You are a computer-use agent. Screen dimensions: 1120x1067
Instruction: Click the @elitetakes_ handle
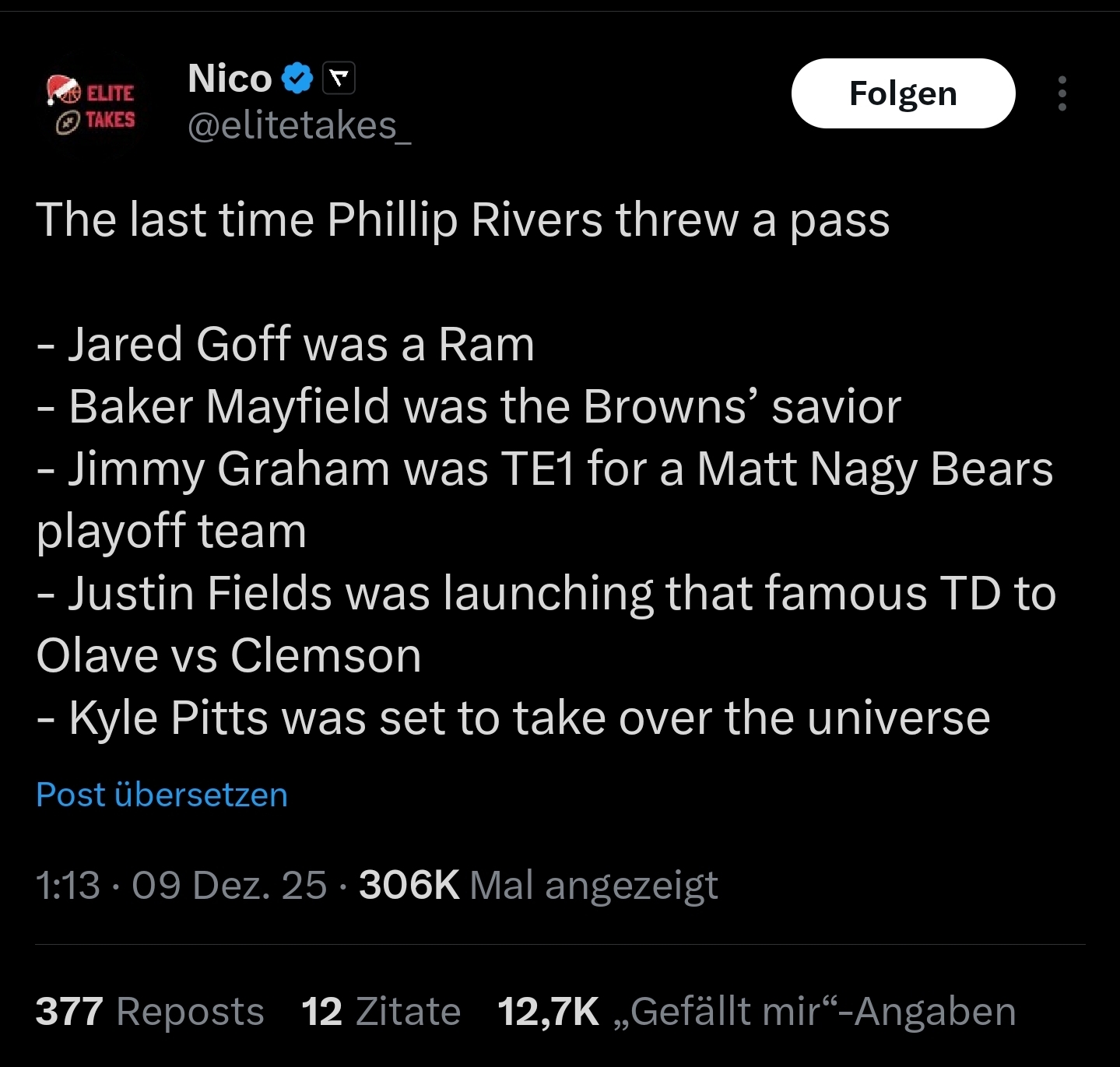tap(299, 126)
